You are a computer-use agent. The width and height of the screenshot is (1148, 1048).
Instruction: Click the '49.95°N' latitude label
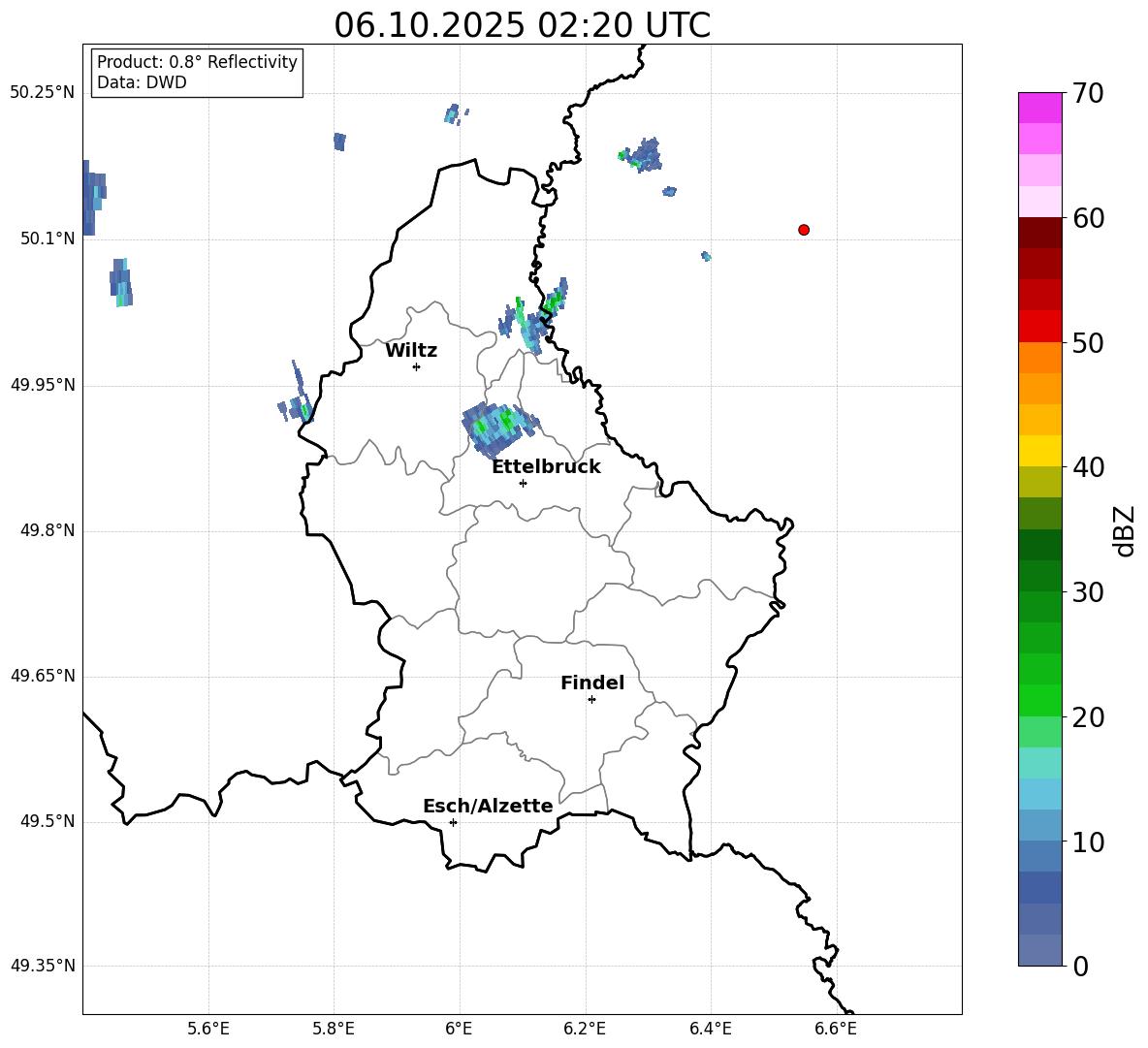pyautogui.click(x=43, y=385)
